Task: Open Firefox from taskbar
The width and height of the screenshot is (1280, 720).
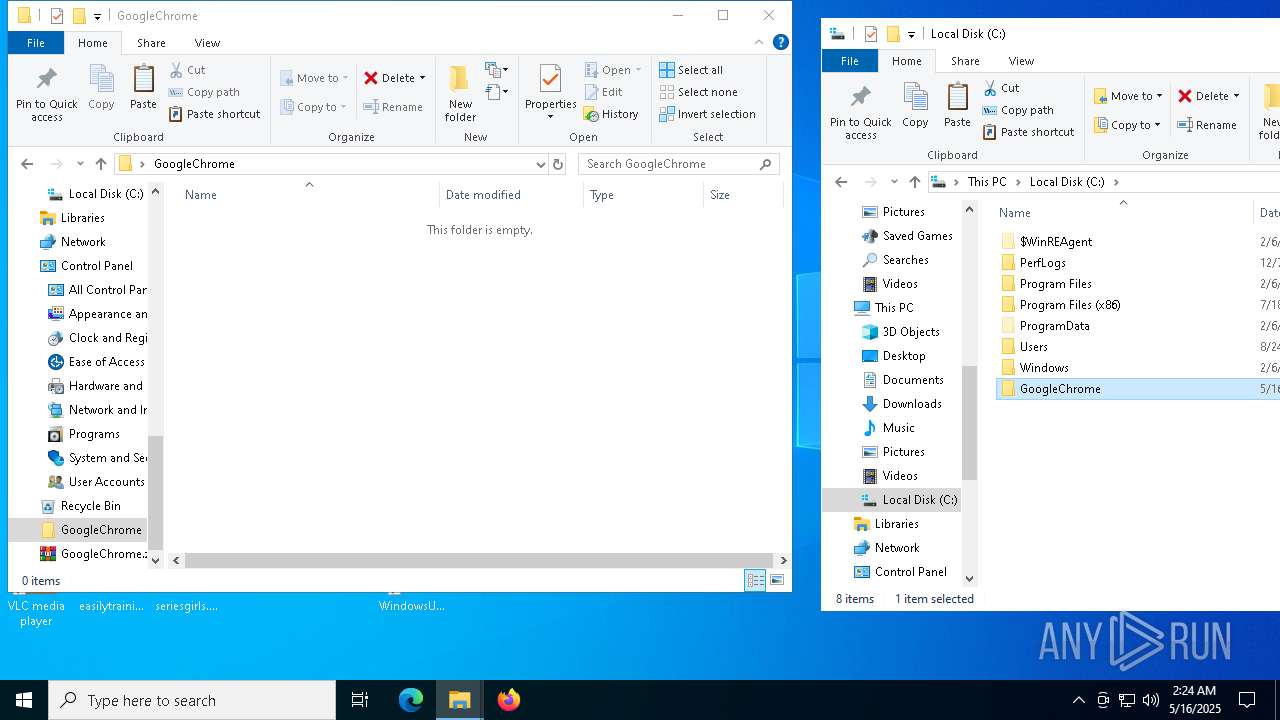Action: coord(509,700)
